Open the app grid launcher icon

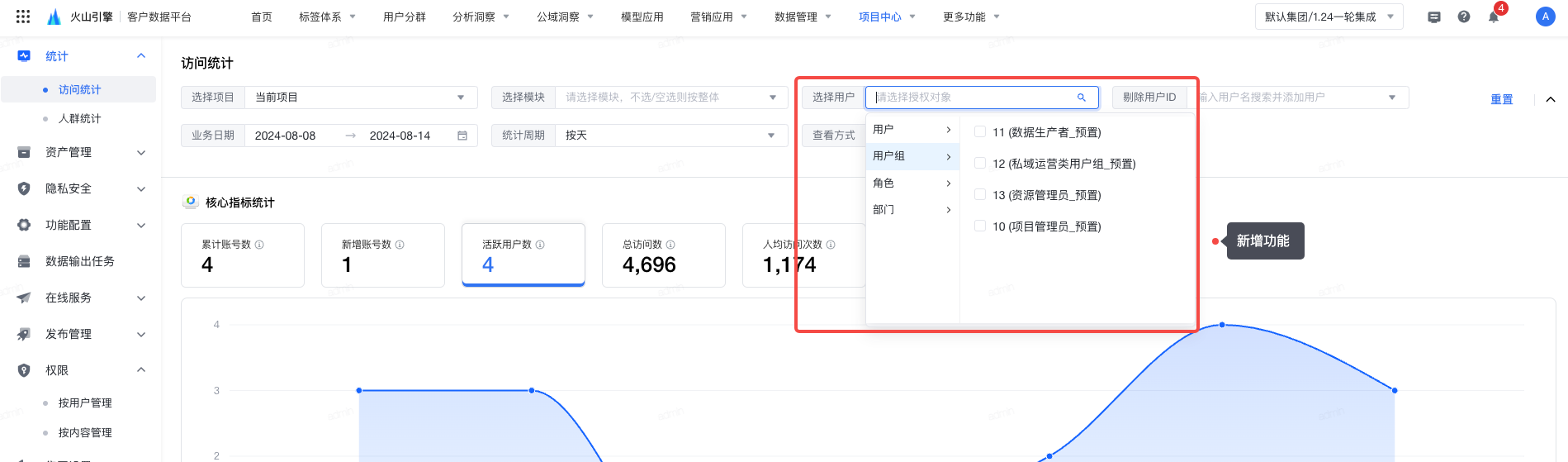pos(23,17)
